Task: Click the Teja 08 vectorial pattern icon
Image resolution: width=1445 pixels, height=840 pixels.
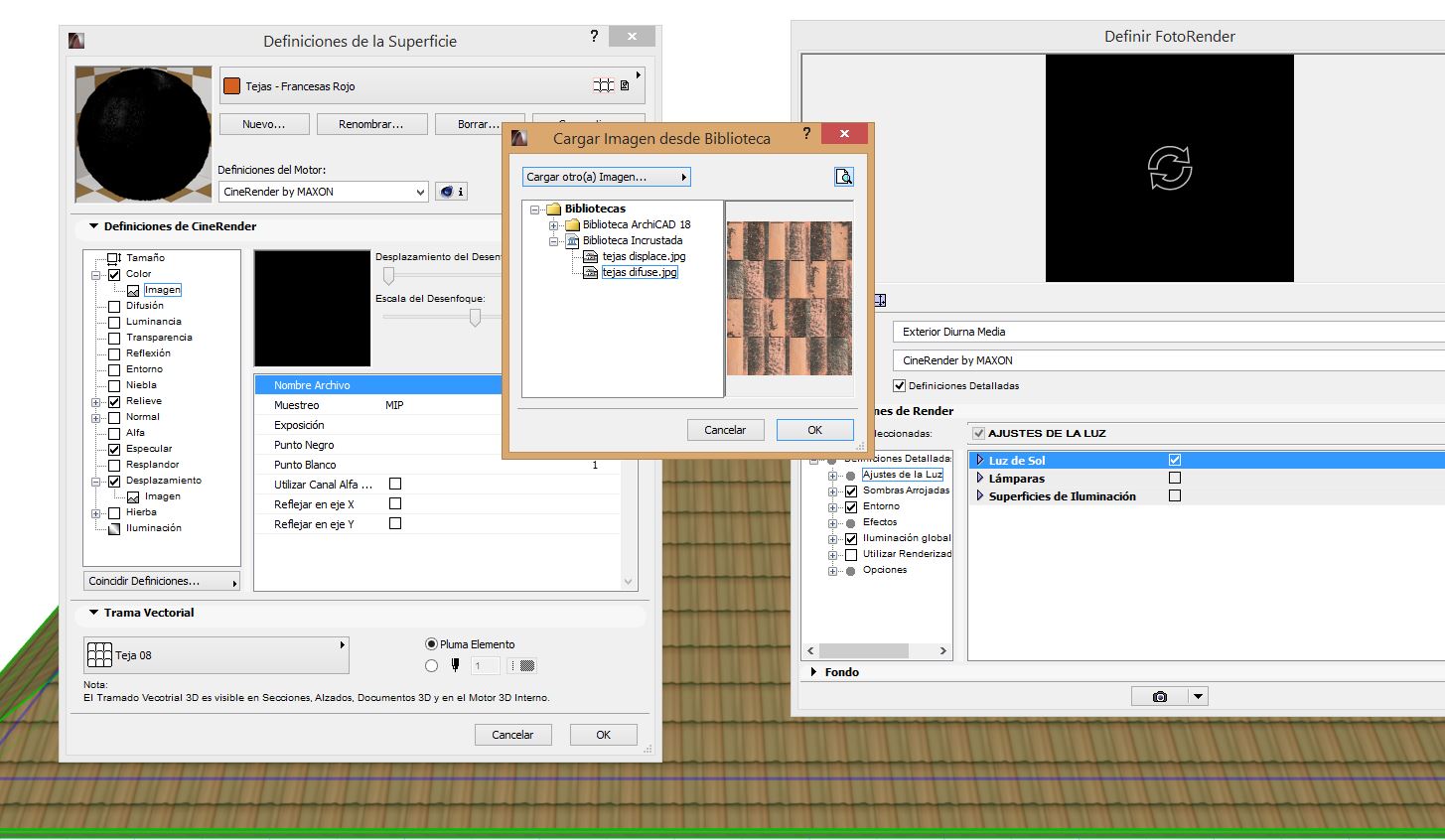Action: click(x=99, y=655)
